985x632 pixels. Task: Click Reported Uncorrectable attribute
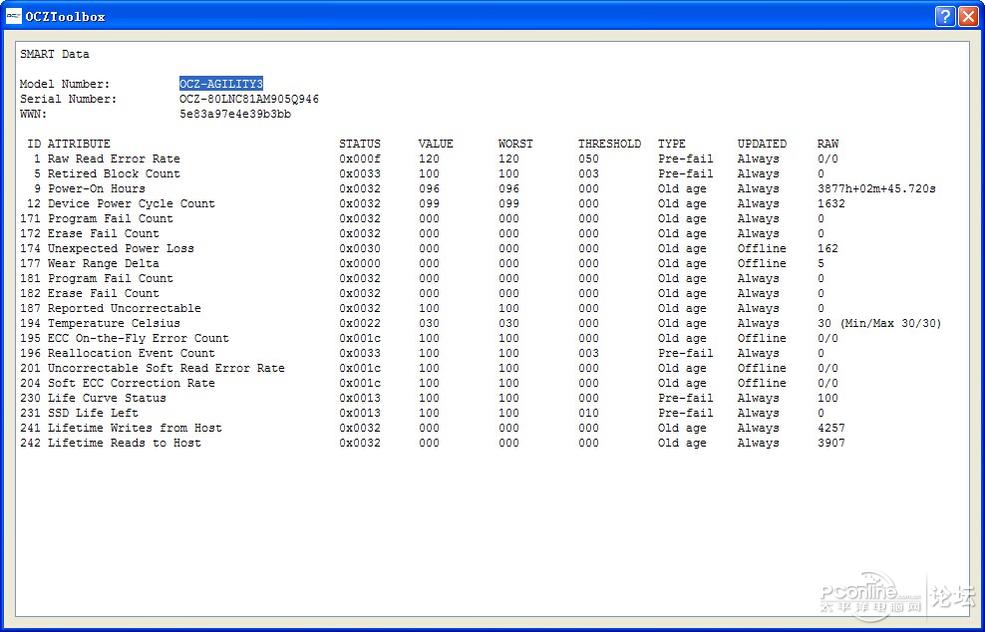coord(124,308)
